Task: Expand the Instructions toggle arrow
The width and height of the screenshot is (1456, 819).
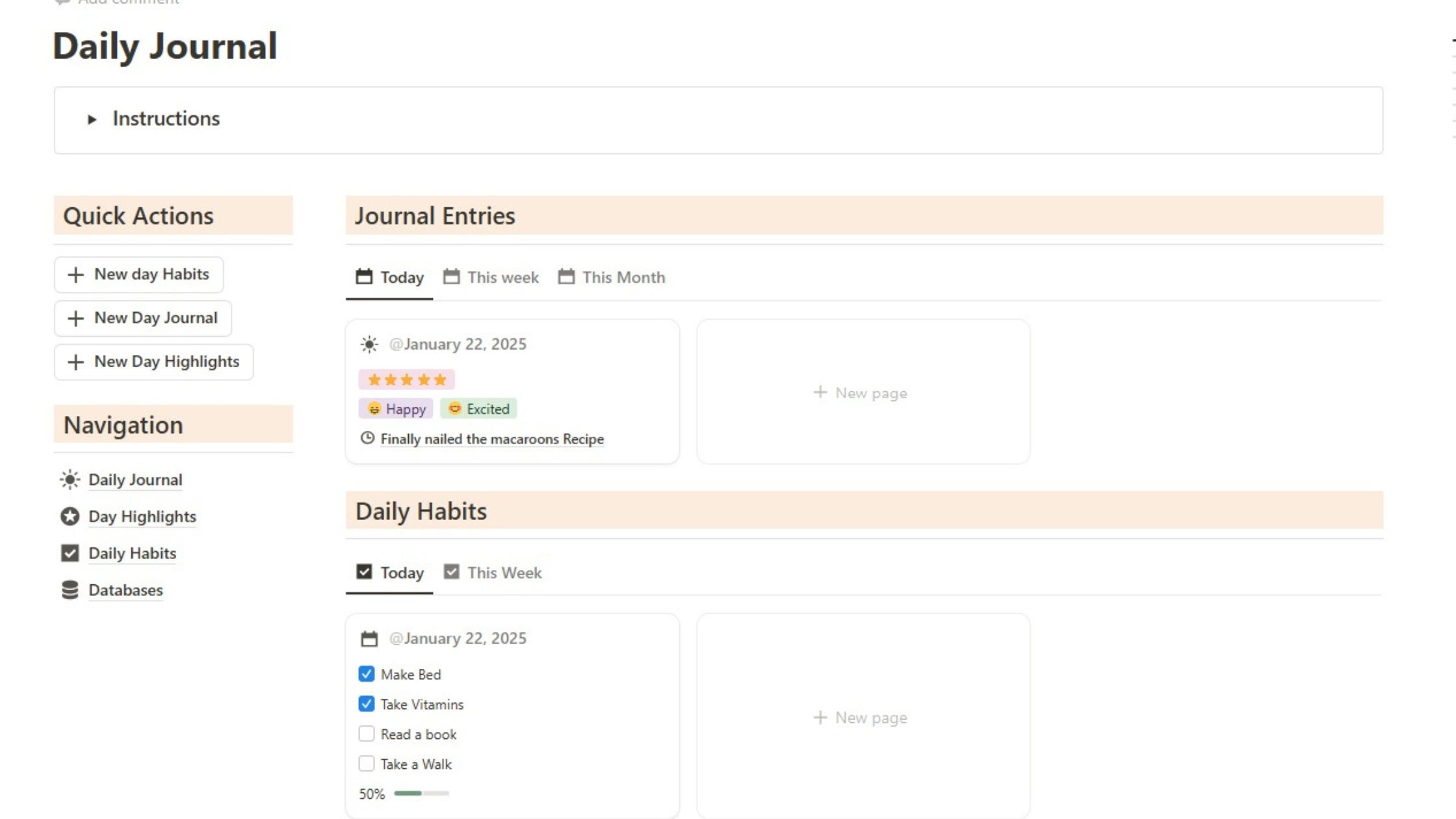Action: point(92,120)
